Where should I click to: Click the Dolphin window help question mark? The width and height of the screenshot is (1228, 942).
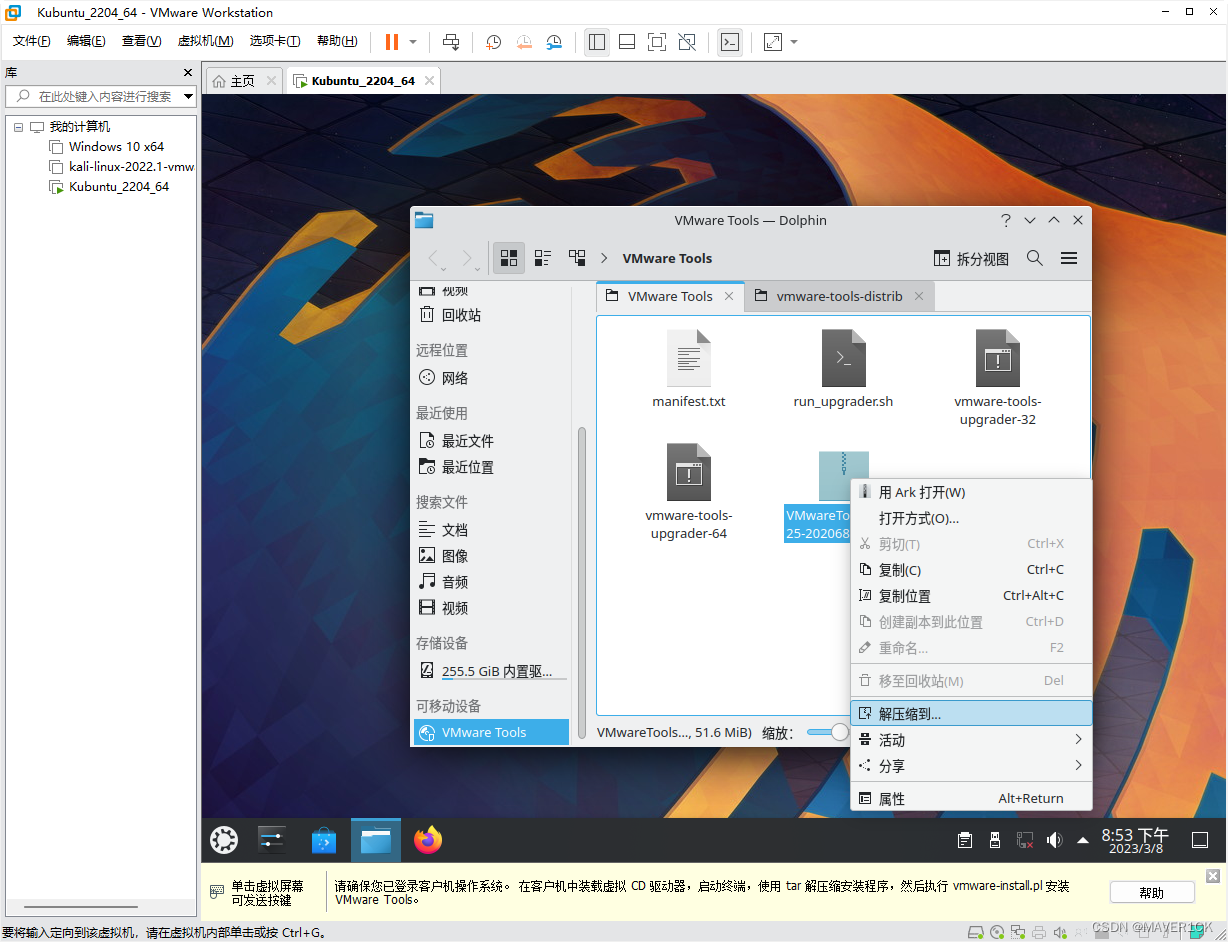[1006, 220]
